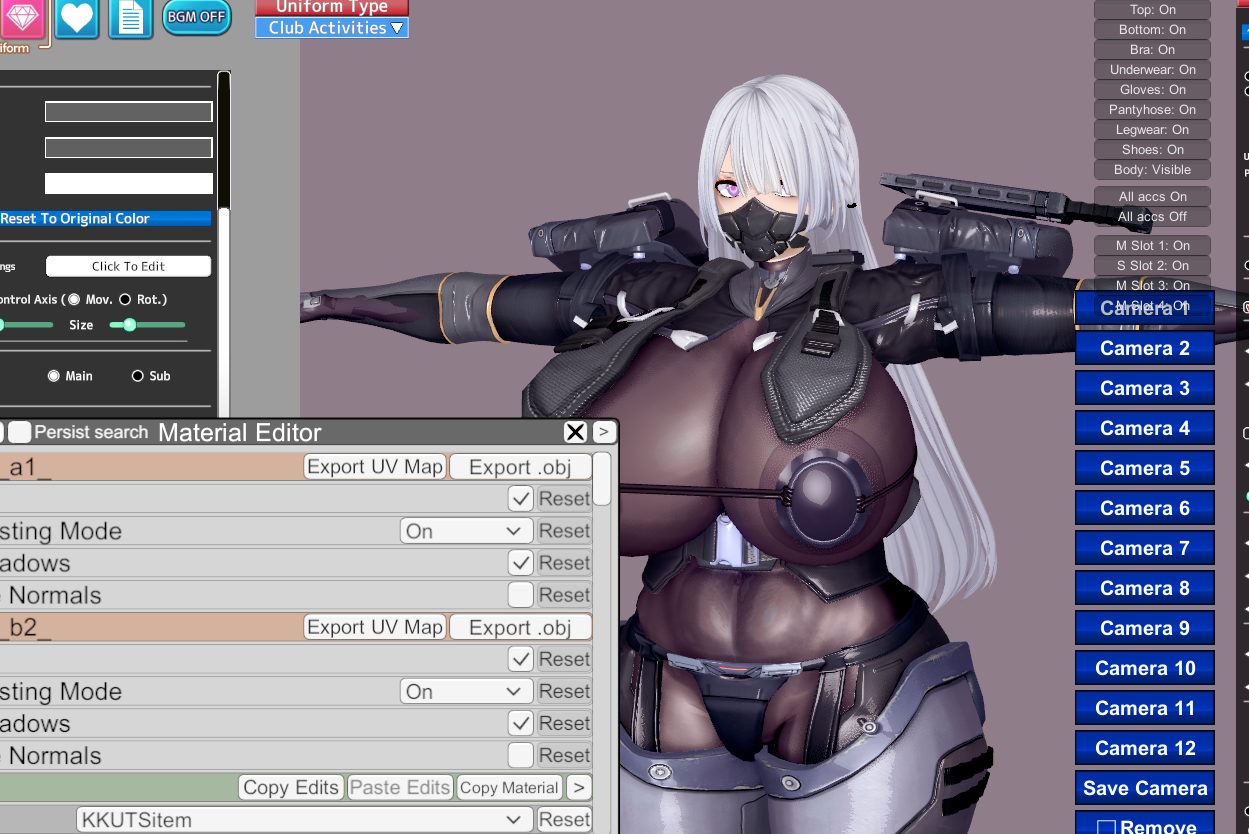
Task: Switch to Camera 5 view
Action: point(1144,468)
